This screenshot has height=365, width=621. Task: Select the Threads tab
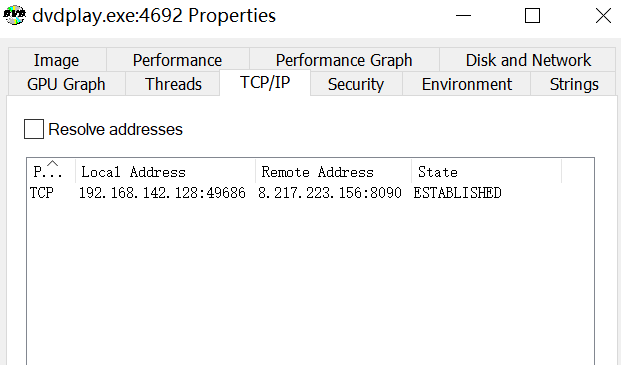point(173,84)
